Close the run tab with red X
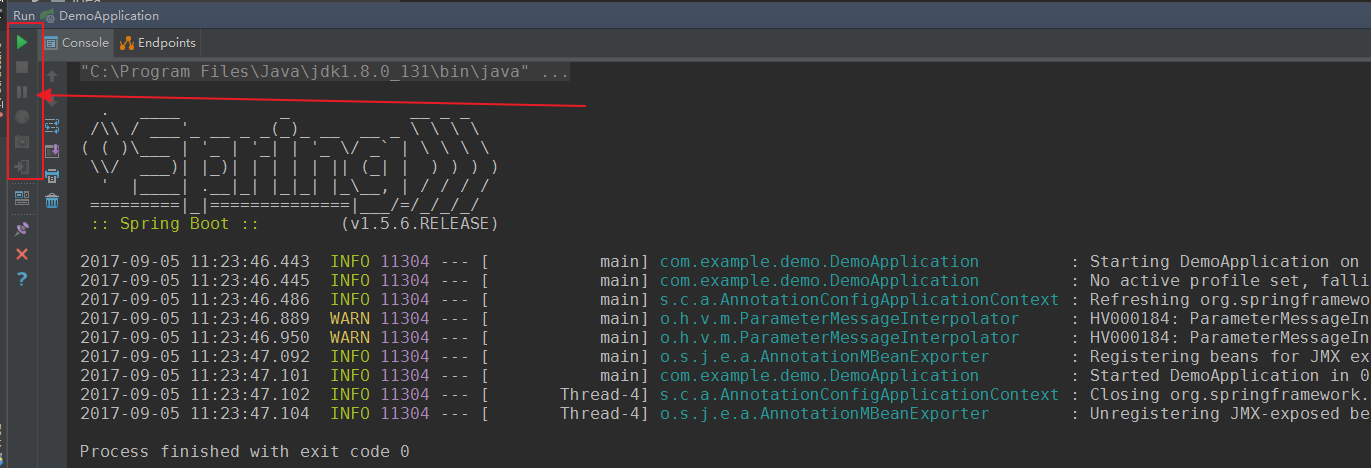This screenshot has width=1371, height=468. tap(21, 254)
